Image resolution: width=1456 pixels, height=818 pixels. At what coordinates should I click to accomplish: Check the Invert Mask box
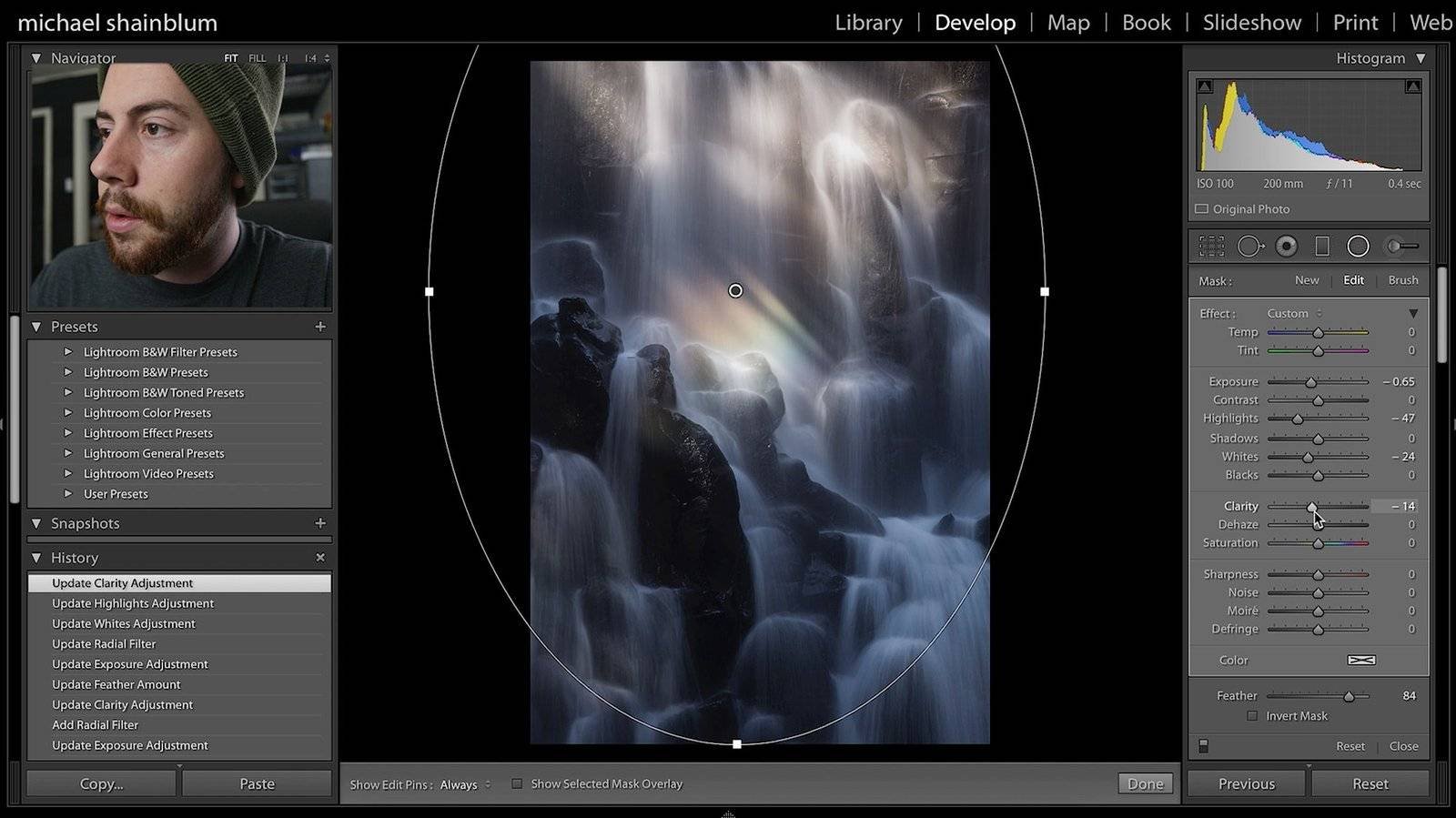1252,716
